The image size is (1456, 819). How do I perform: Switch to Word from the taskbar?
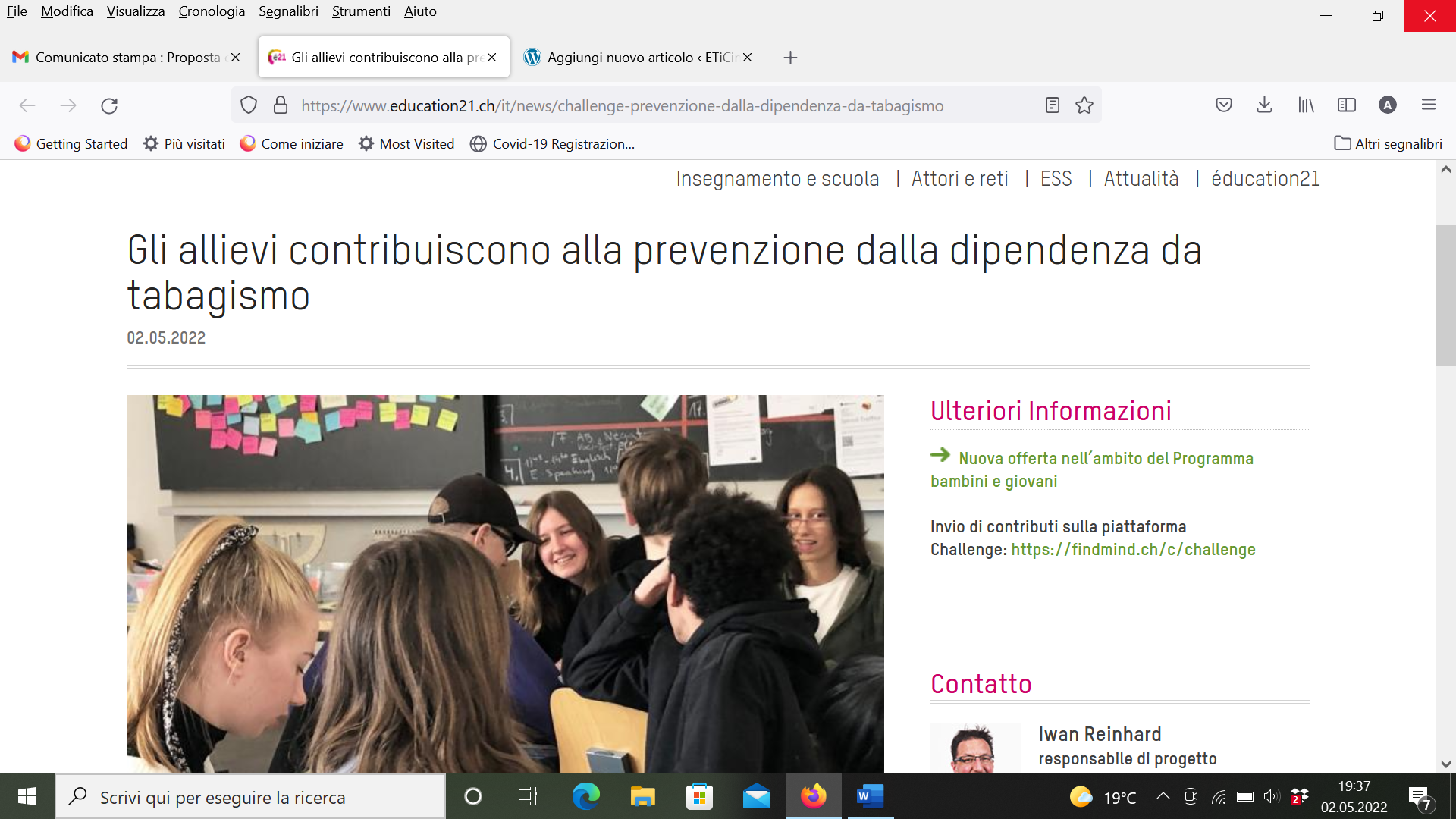[870, 796]
